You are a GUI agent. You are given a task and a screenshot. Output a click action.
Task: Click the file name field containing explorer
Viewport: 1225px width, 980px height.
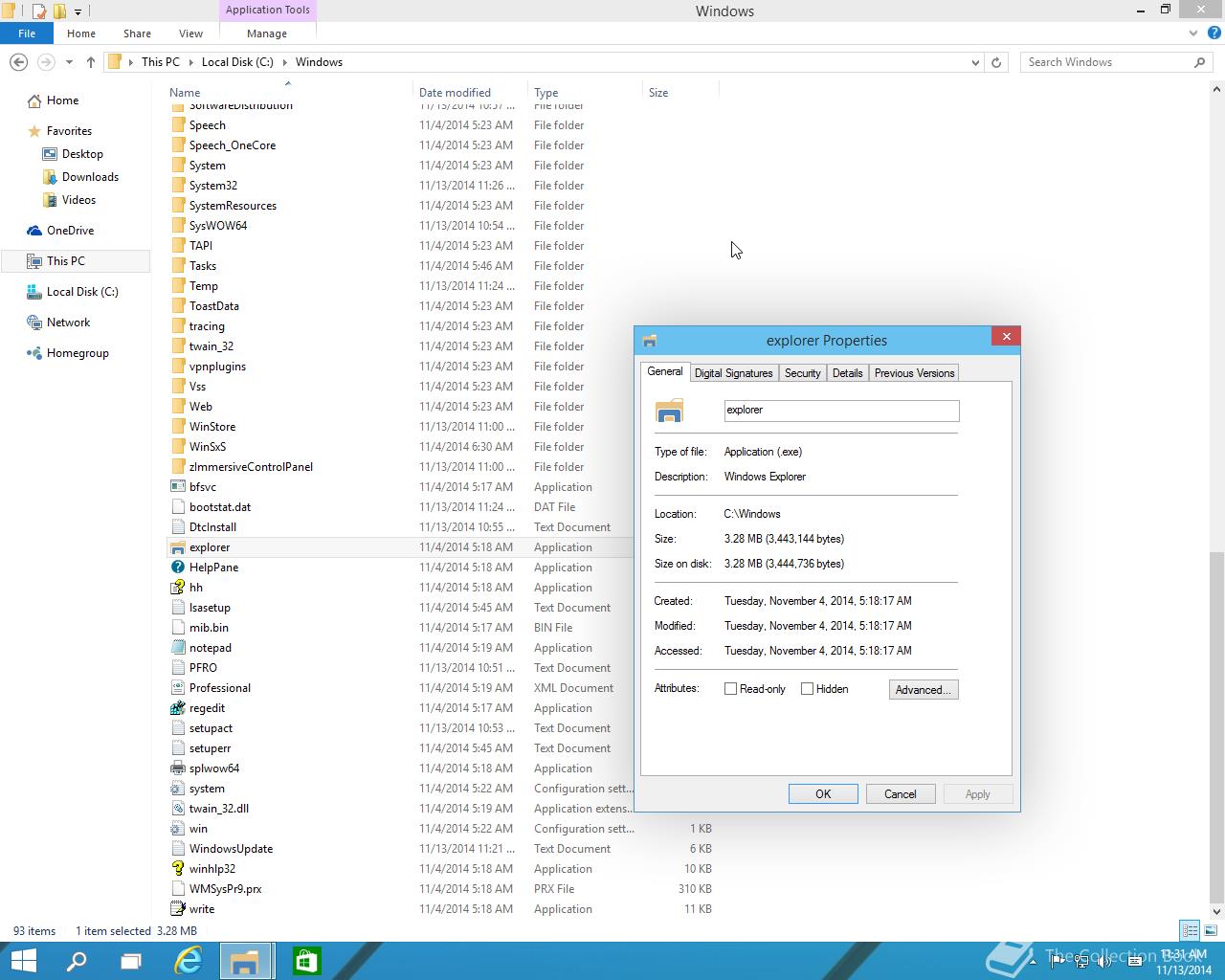(841, 411)
